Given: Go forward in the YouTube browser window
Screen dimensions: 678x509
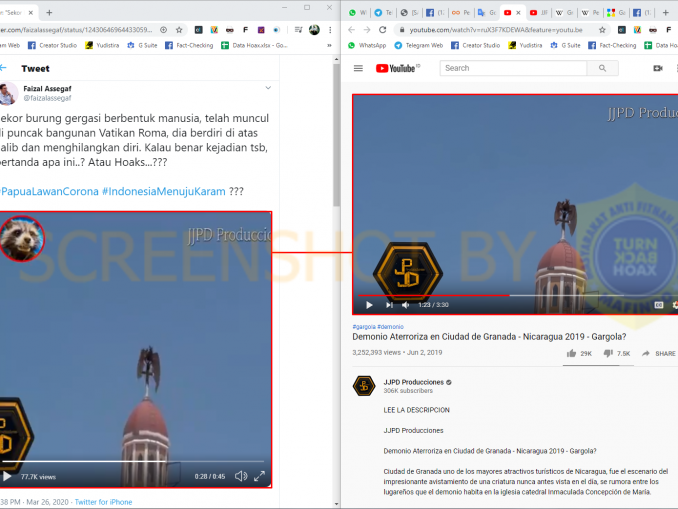Looking at the screenshot, I should point(367,30).
